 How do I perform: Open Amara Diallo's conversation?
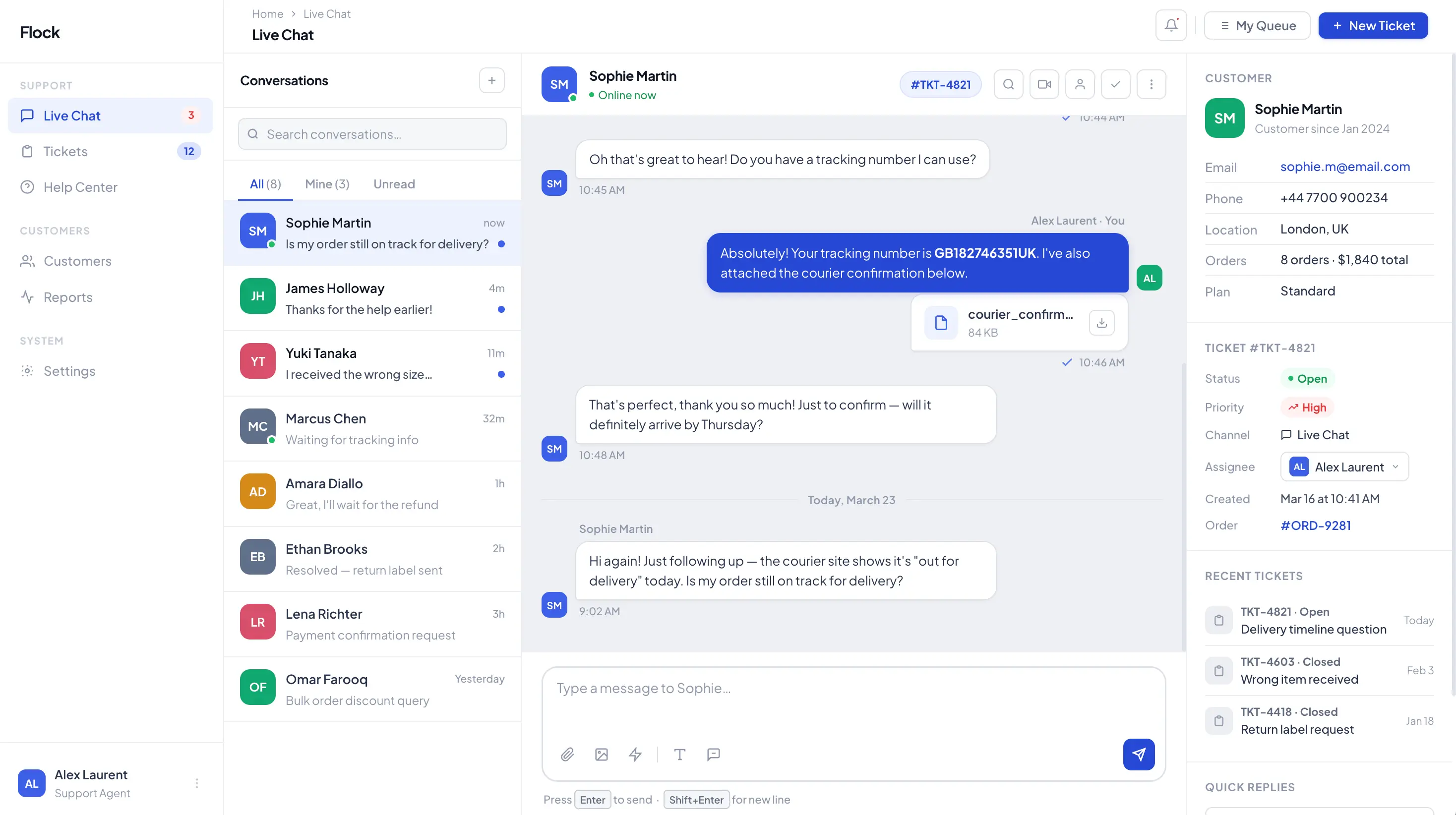click(372, 494)
